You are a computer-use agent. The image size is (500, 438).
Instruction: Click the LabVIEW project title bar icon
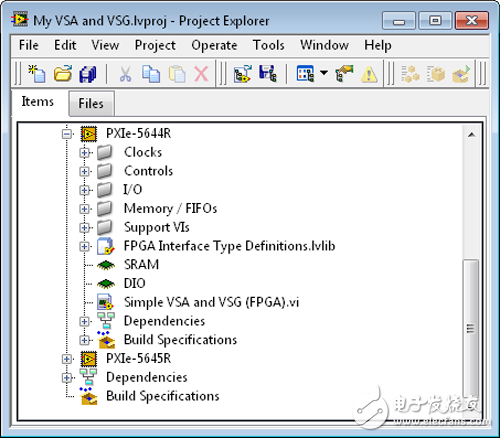pyautogui.click(x=20, y=20)
